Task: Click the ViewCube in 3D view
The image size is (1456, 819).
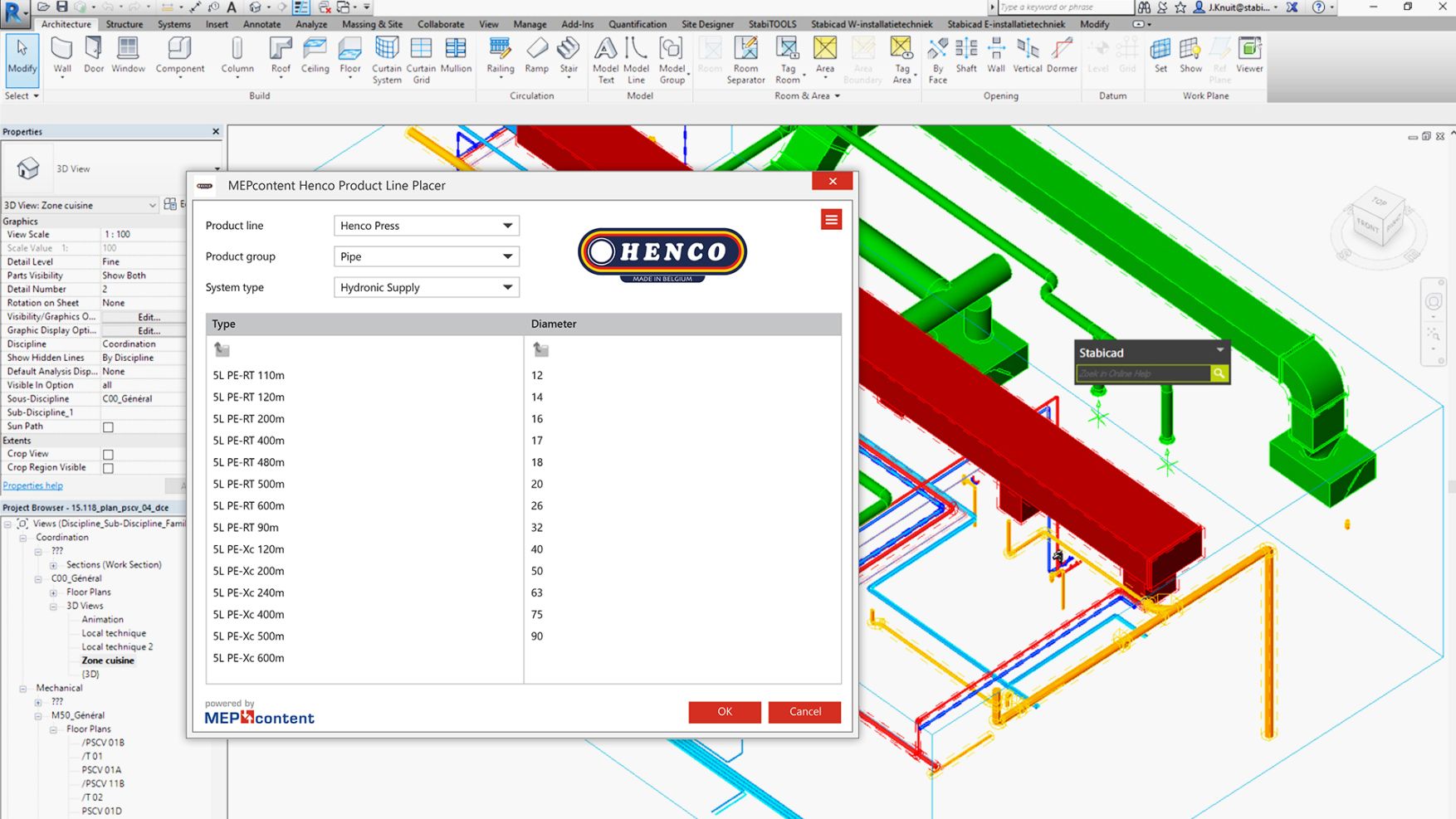Action: click(1379, 219)
